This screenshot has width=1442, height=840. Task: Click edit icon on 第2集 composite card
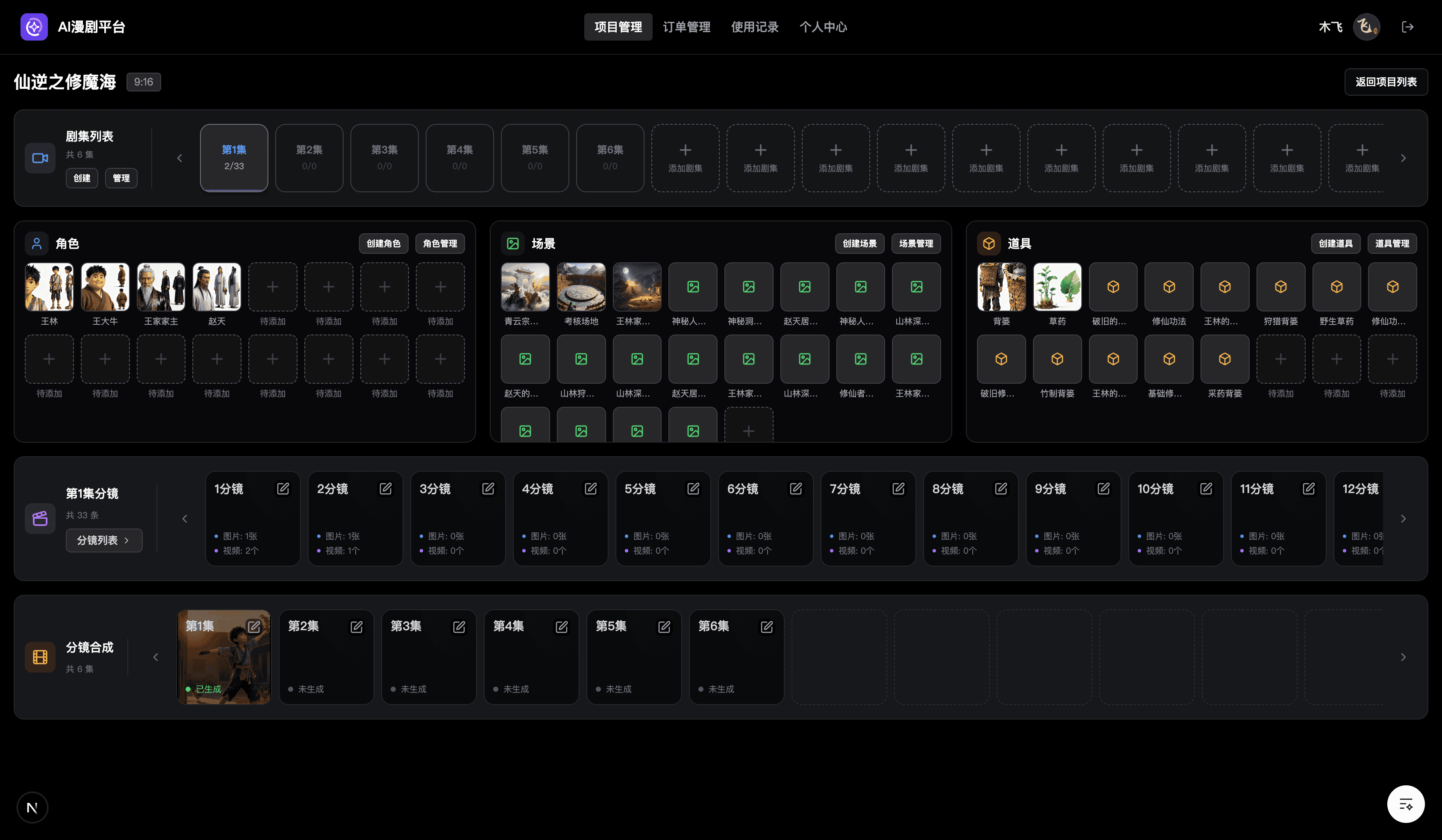pyautogui.click(x=356, y=627)
